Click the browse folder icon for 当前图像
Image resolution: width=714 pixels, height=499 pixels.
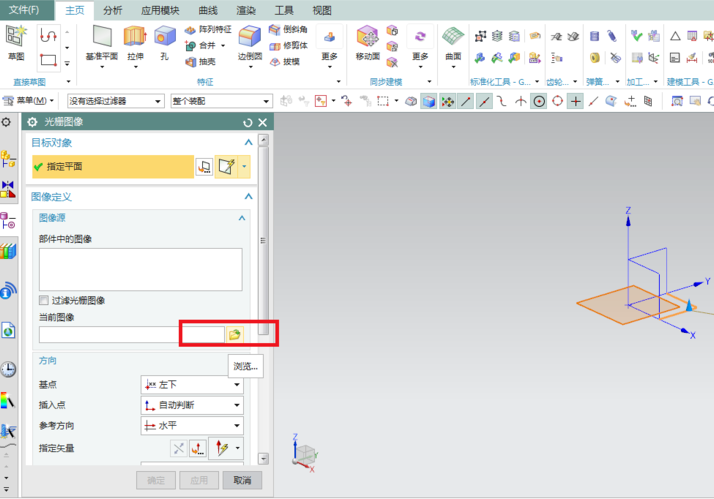point(235,335)
